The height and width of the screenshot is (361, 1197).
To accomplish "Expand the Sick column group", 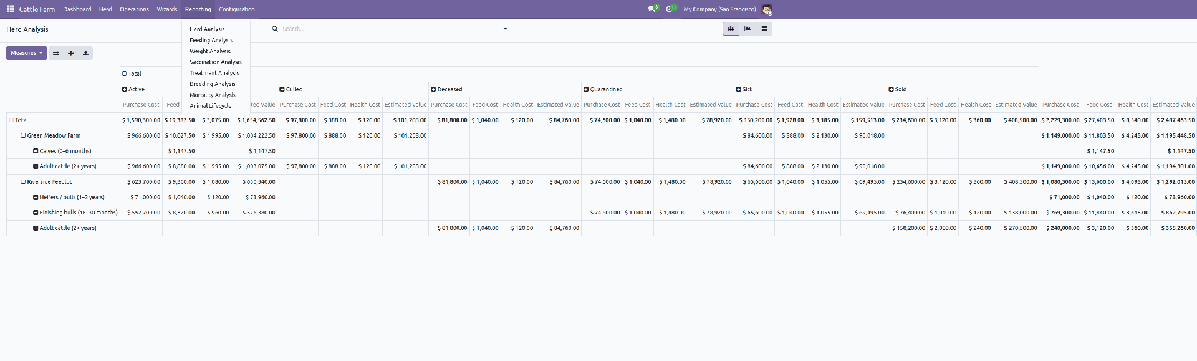I will coord(744,89).
